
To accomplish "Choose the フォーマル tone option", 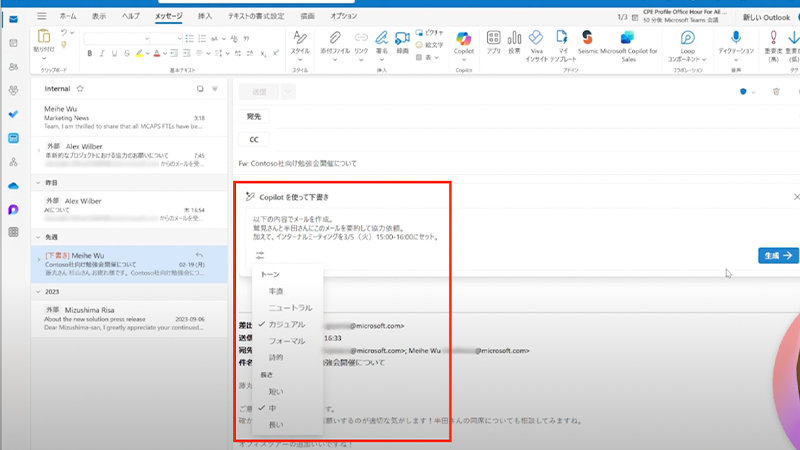I will 288,341.
